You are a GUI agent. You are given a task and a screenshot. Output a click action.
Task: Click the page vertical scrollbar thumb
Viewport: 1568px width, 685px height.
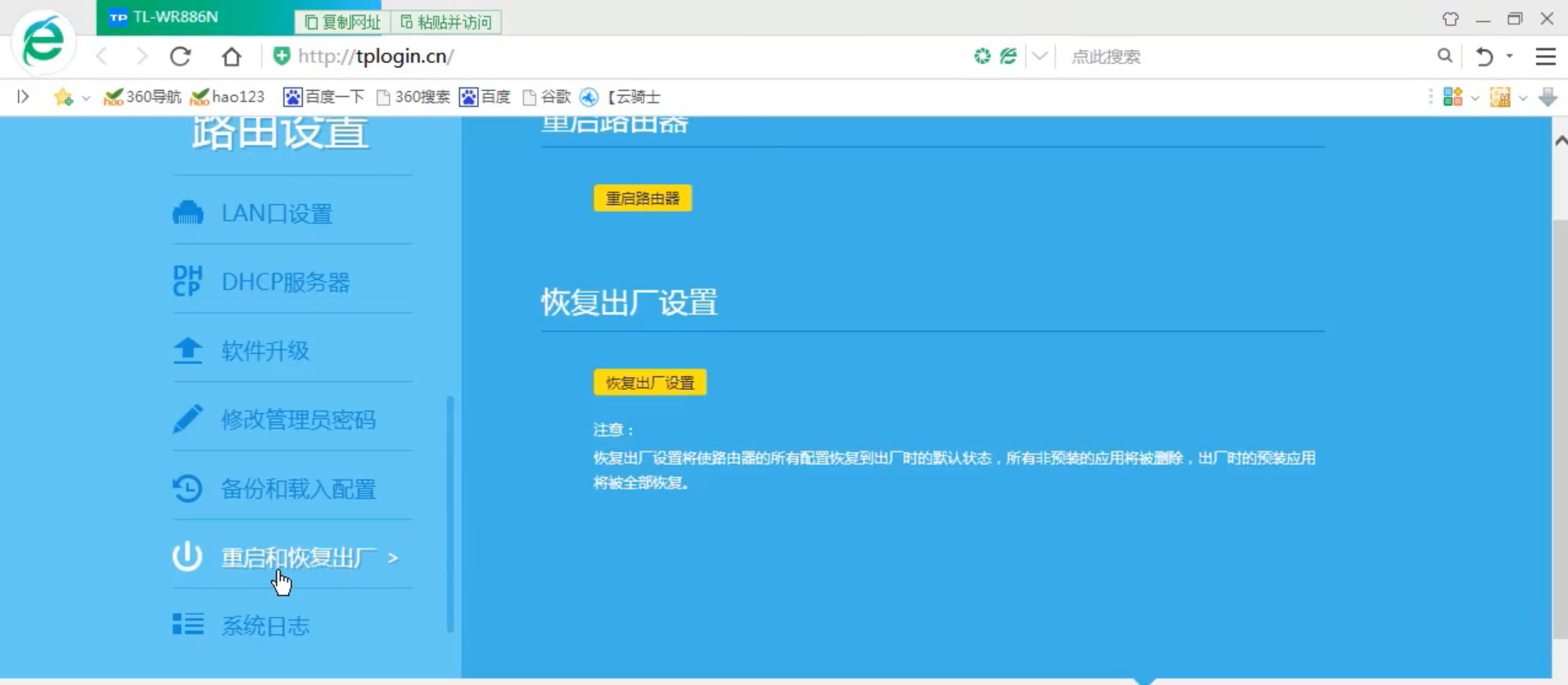tap(1560, 426)
